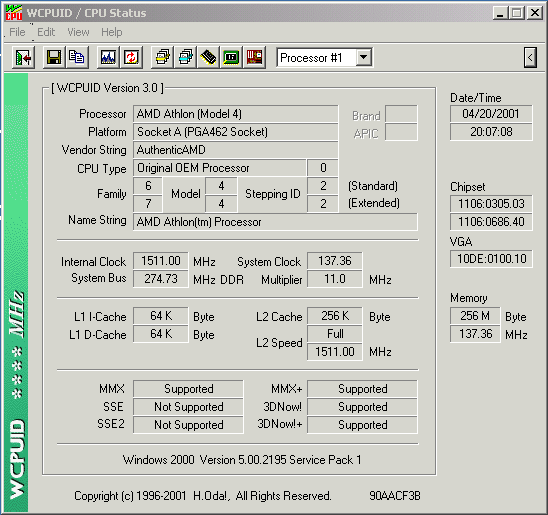
Task: Minimize the WCPUID window
Action: point(500,13)
